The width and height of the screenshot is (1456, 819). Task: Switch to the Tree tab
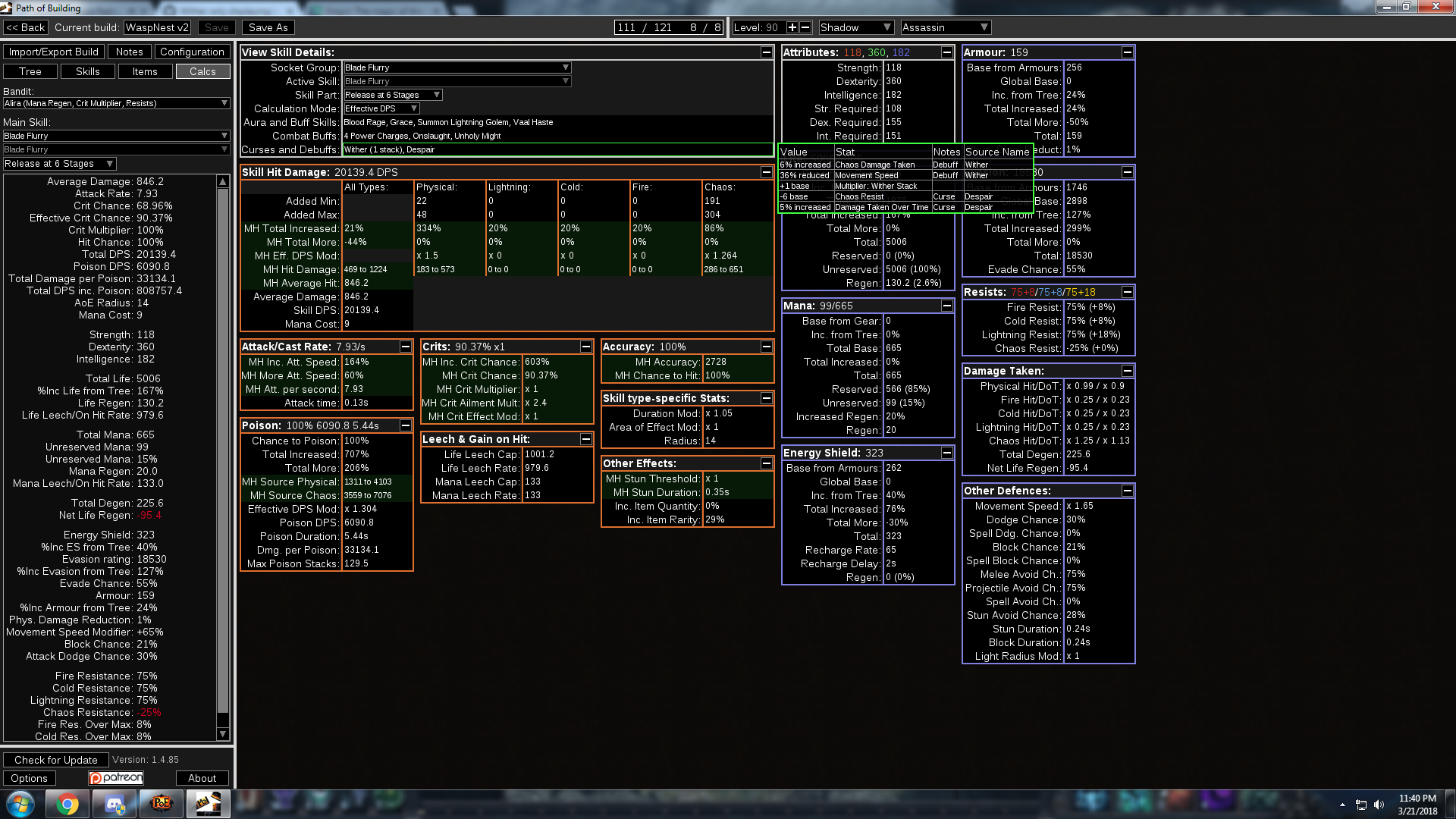(30, 71)
